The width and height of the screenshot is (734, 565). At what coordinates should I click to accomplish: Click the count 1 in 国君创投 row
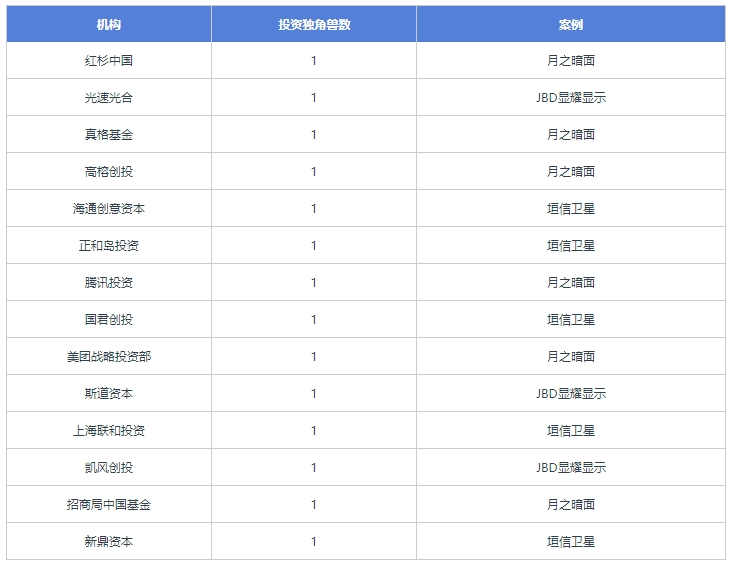pos(314,319)
